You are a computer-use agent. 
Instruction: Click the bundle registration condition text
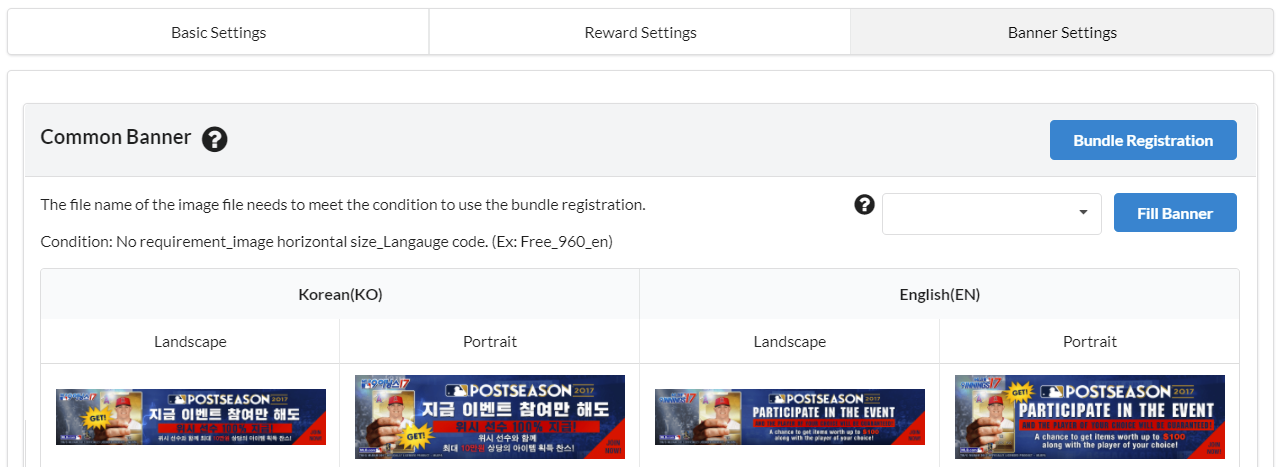[326, 242]
